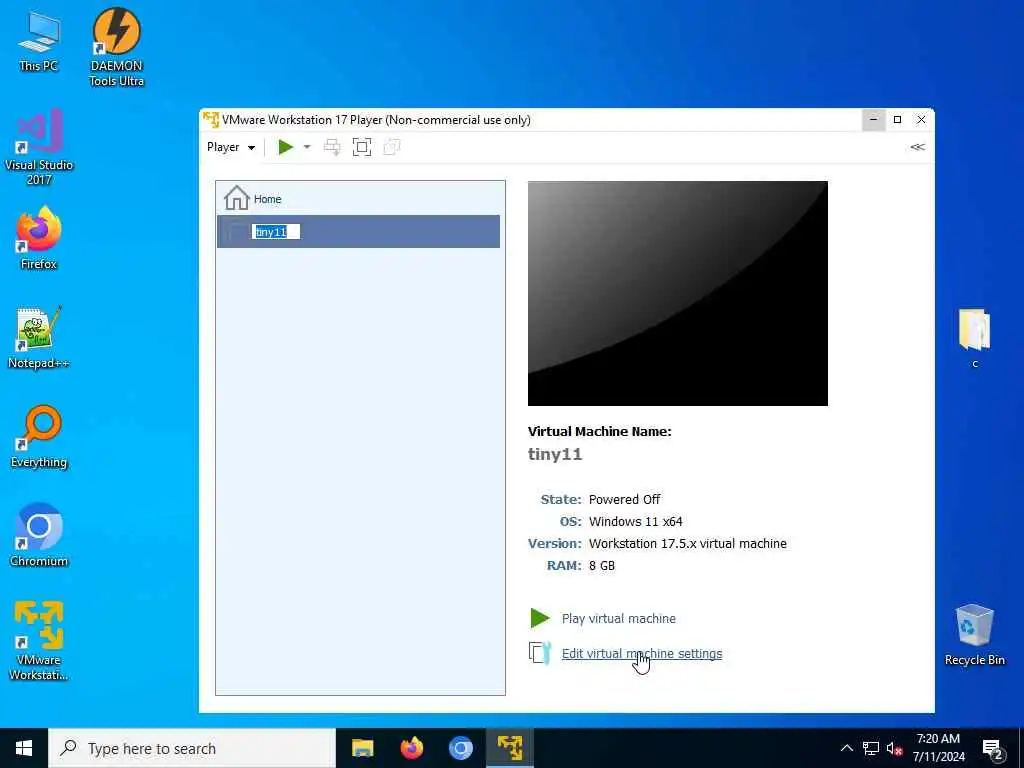The height and width of the screenshot is (768, 1024).
Task: Click the '8 GB' RAM value
Action: click(x=601, y=566)
